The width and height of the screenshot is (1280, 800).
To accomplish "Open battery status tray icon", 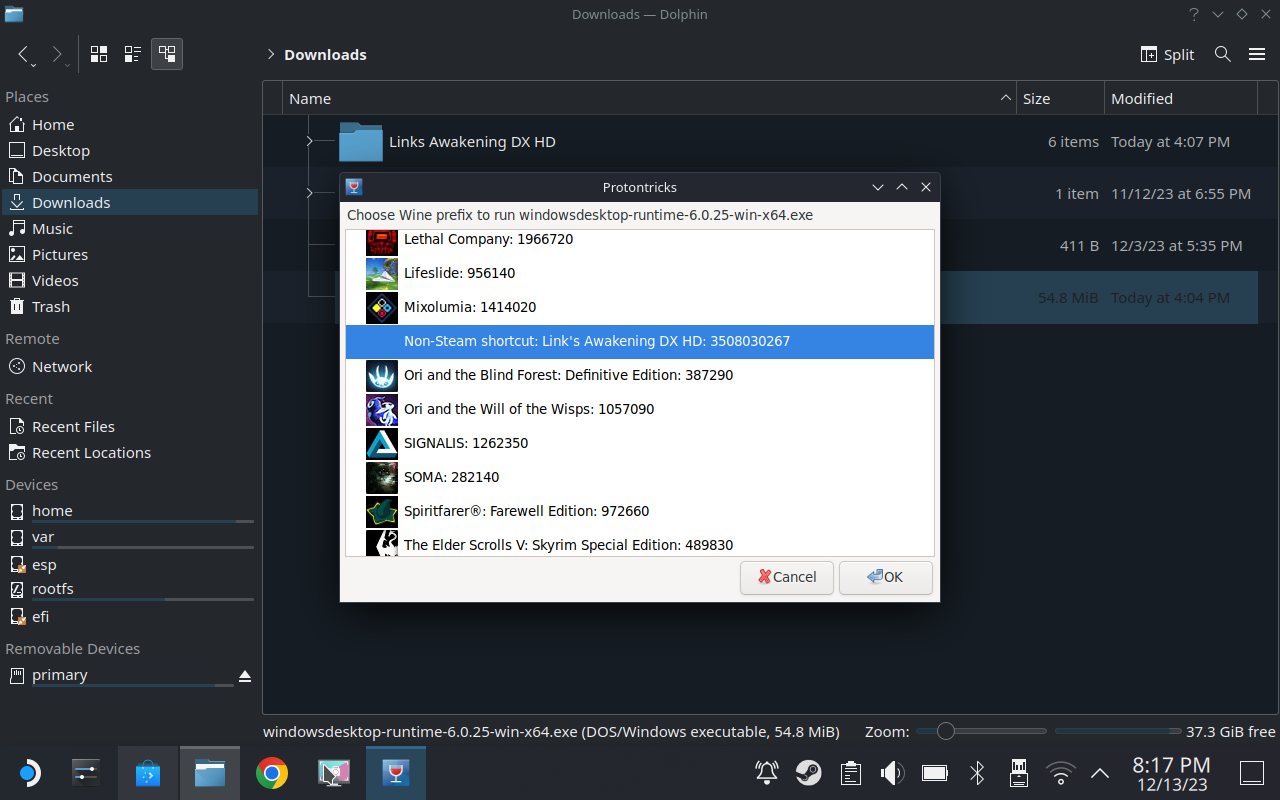I will pyautogui.click(x=935, y=773).
